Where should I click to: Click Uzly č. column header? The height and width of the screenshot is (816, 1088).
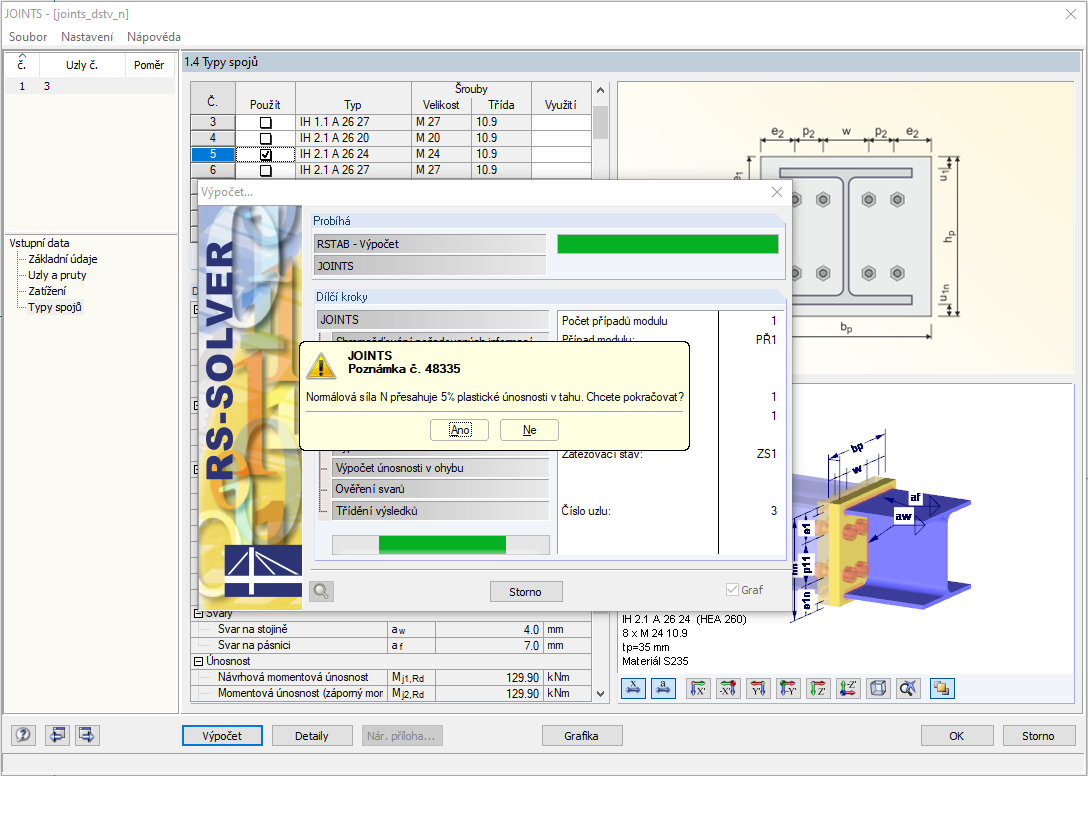pos(82,65)
